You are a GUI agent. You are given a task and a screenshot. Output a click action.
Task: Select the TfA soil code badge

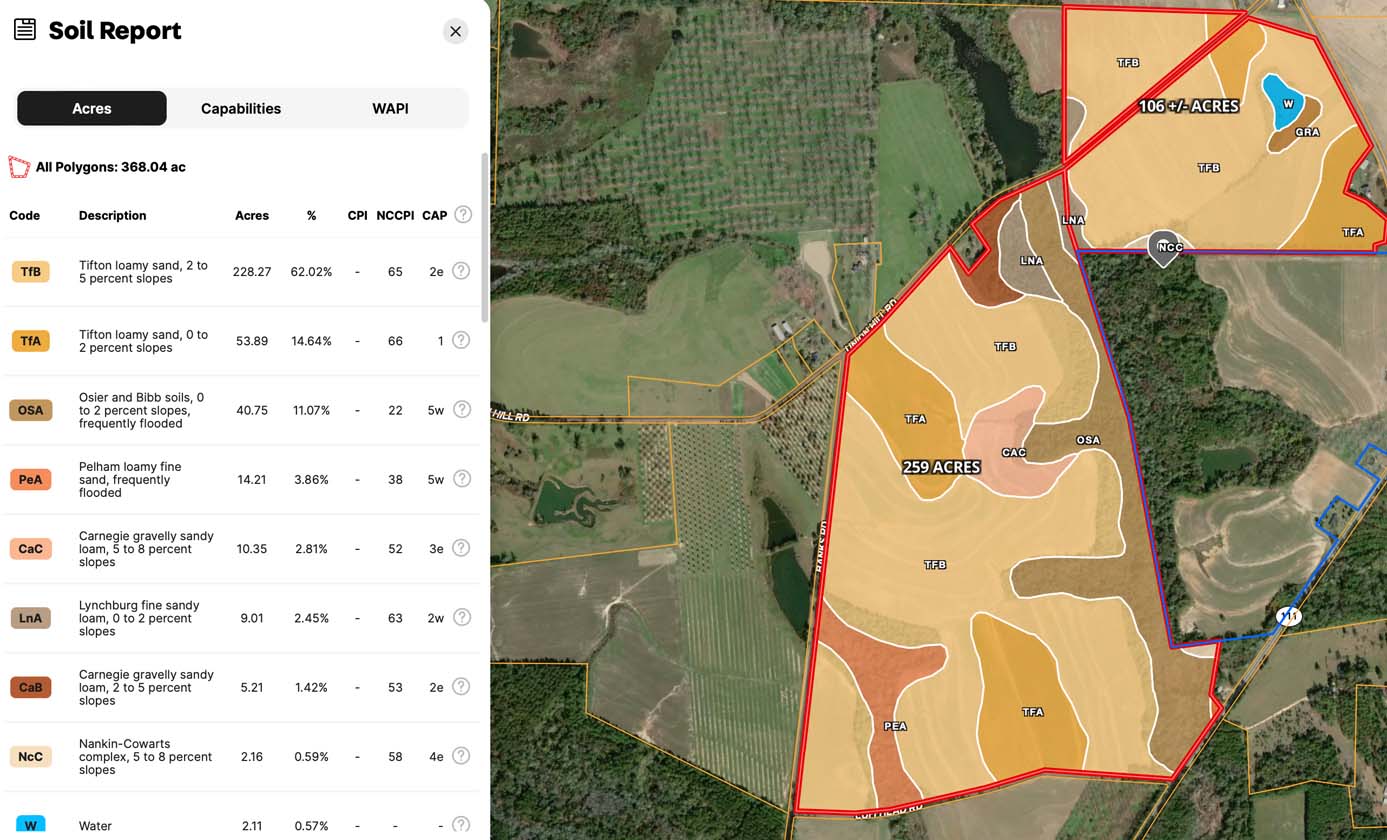tap(30, 340)
